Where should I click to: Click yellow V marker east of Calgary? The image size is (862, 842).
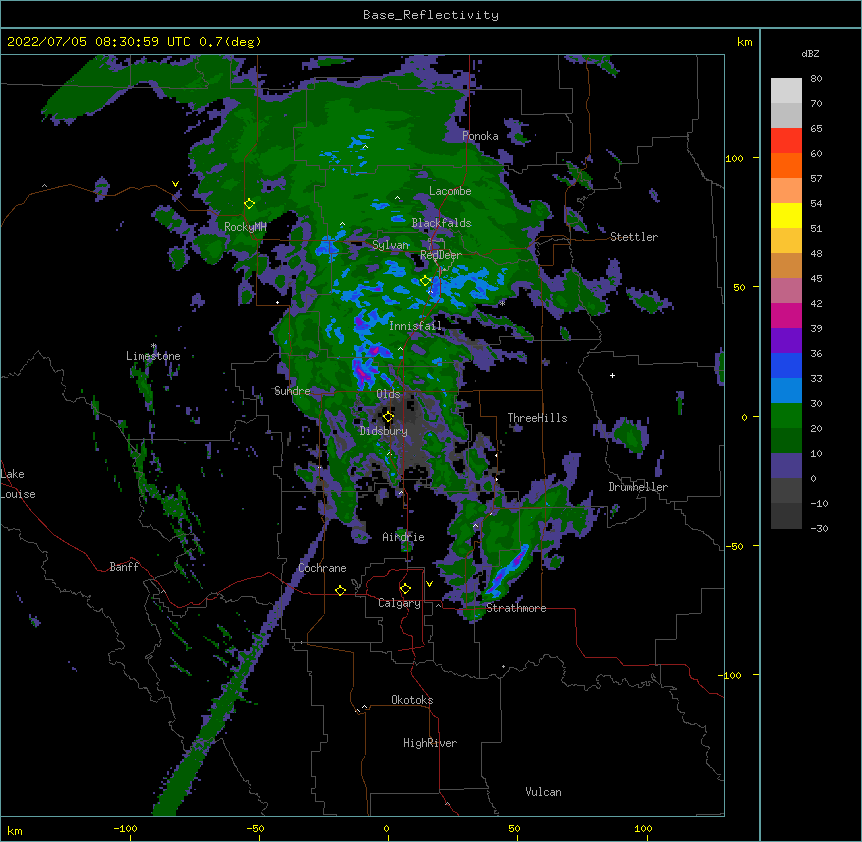click(429, 584)
